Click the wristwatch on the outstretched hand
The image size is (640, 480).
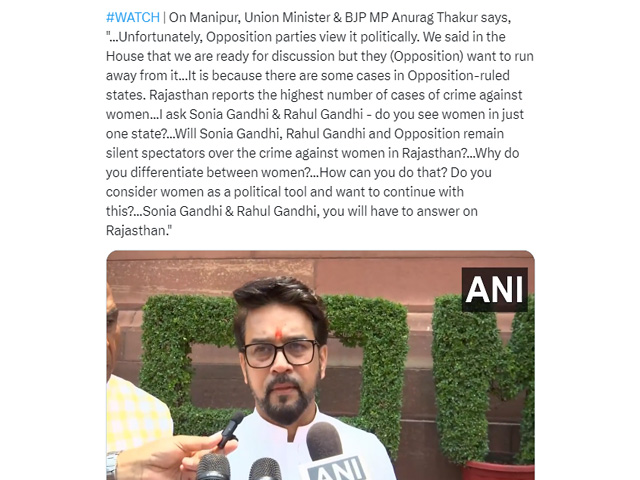pyautogui.click(x=112, y=465)
